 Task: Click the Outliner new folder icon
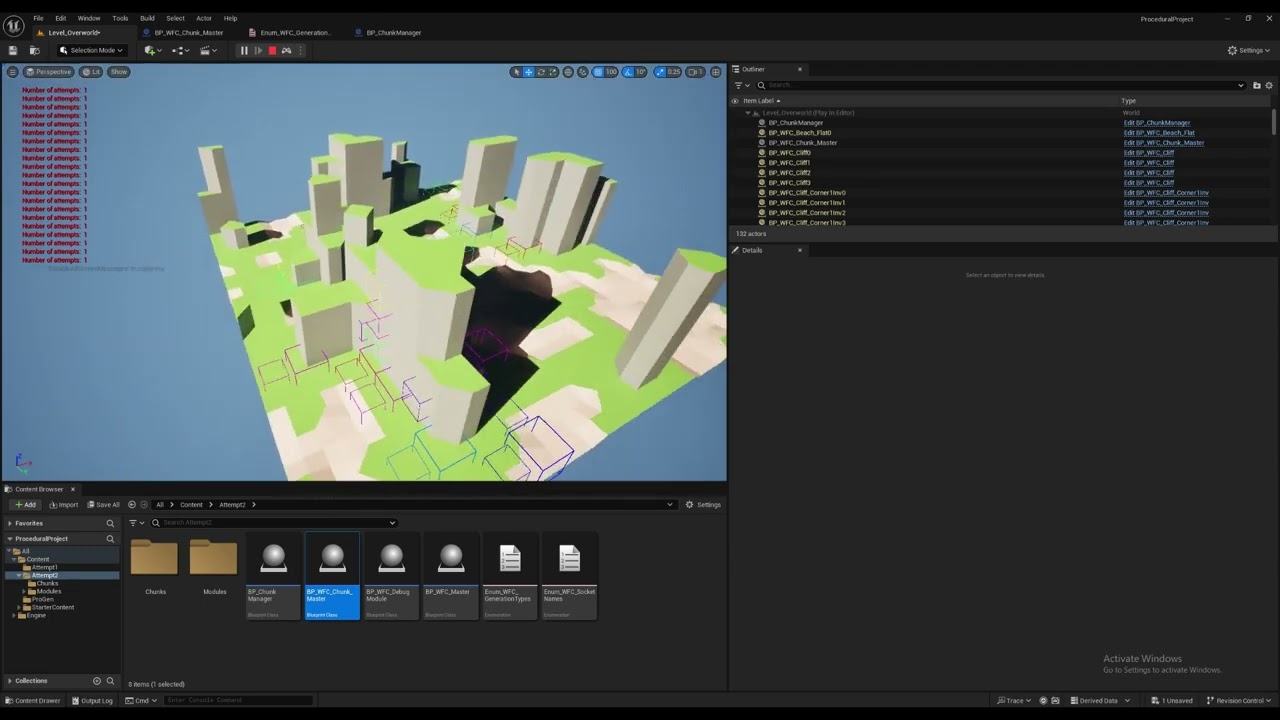(1257, 85)
